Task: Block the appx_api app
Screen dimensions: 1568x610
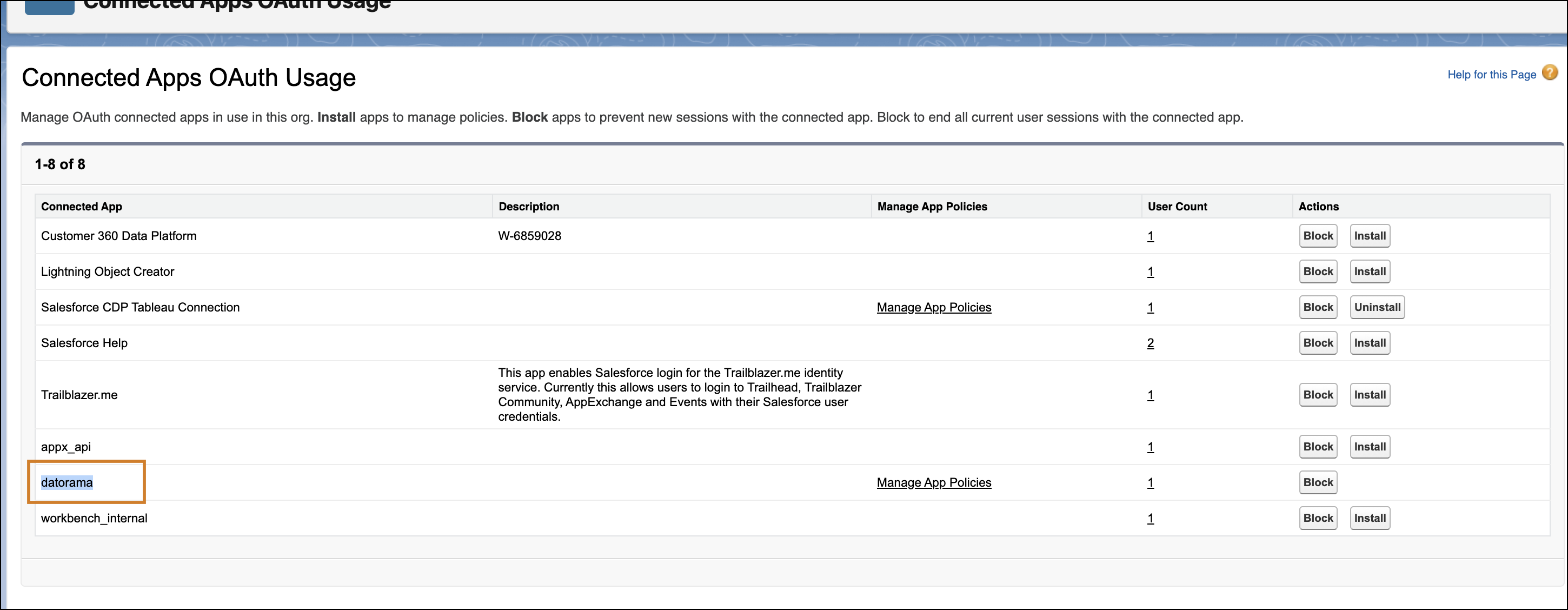Action: coord(1318,447)
